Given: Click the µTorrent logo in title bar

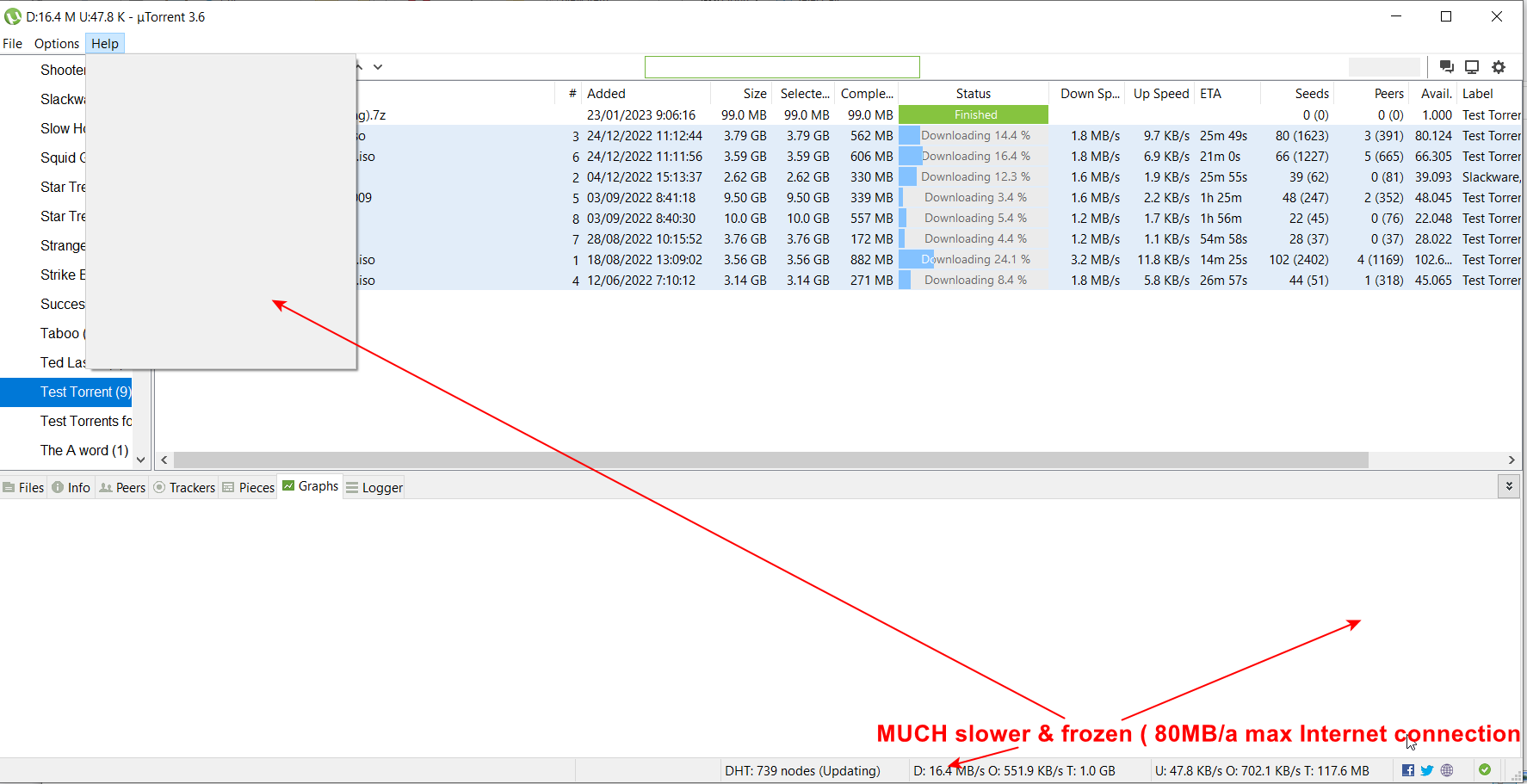Looking at the screenshot, I should point(13,16).
